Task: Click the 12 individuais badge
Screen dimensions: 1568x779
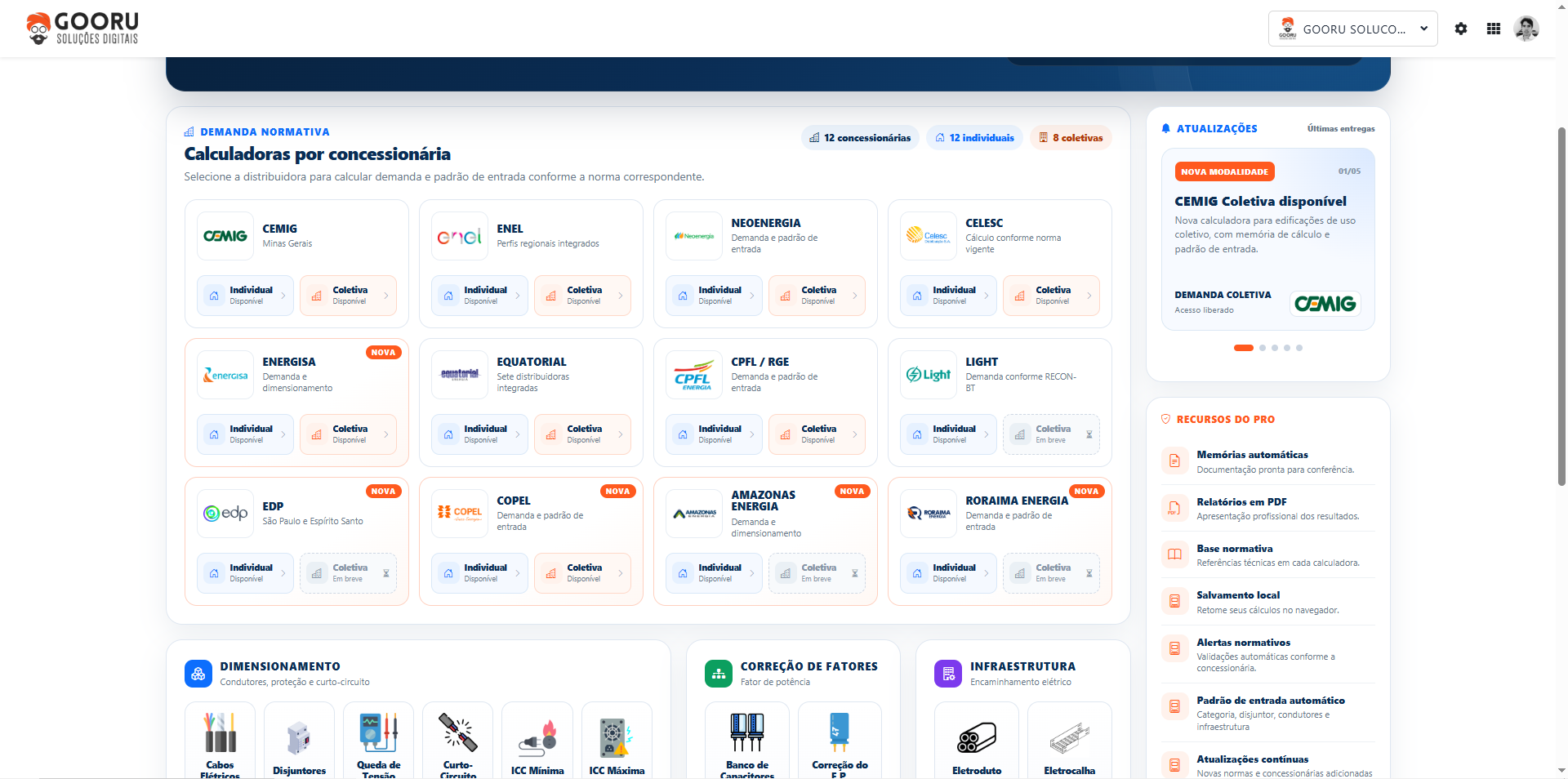Action: [x=974, y=138]
